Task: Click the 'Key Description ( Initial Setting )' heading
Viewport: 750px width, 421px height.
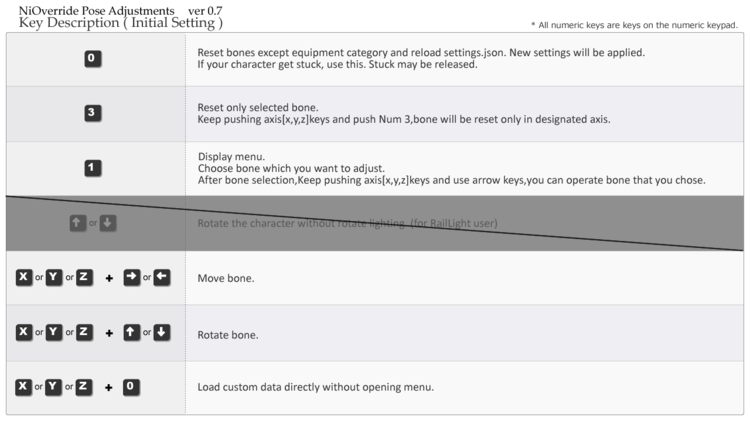Action: [x=121, y=23]
